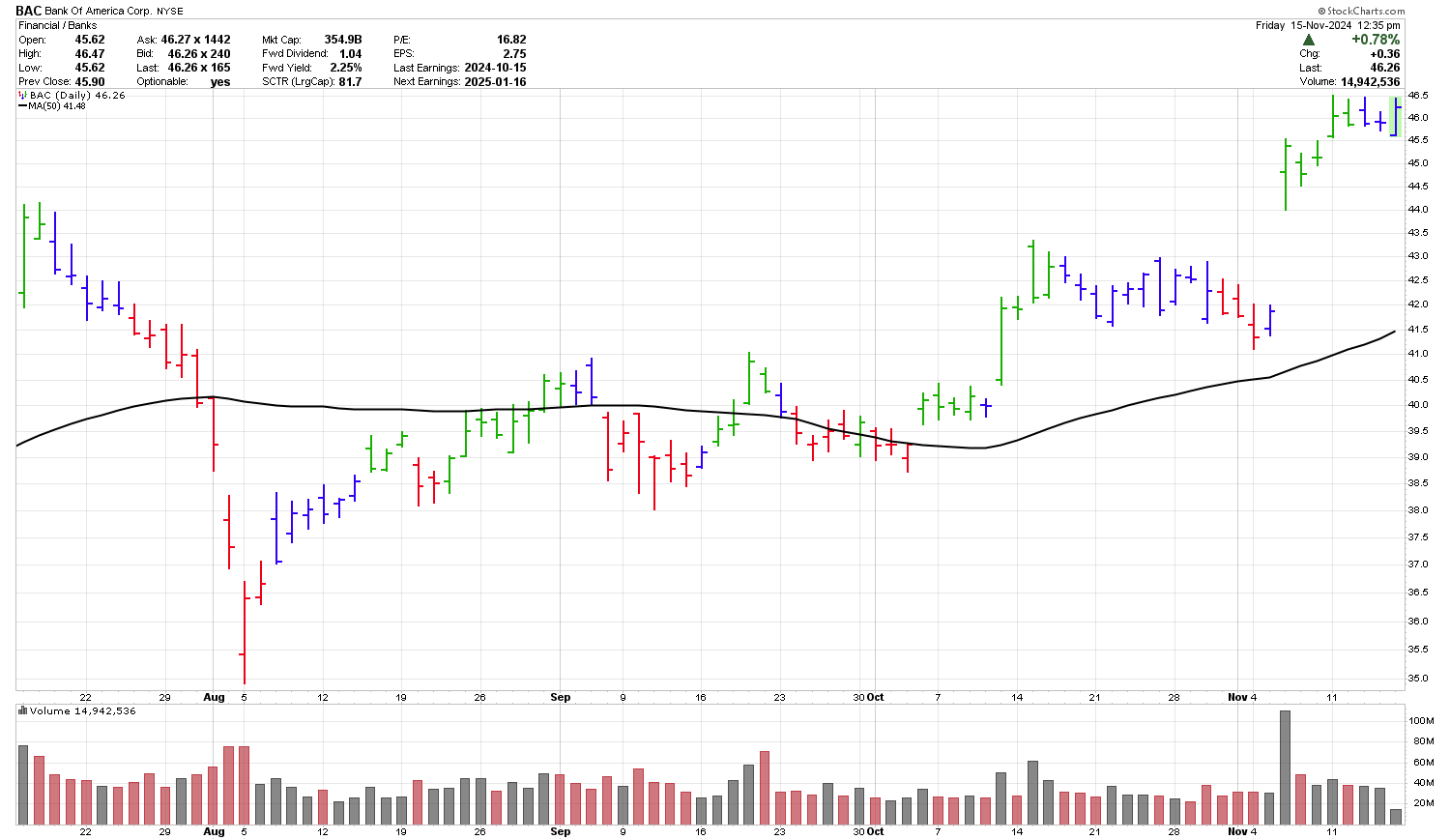Click the volume icon before Volume 14,942,536 legend
This screenshot has width=1450, height=840.
[x=22, y=710]
